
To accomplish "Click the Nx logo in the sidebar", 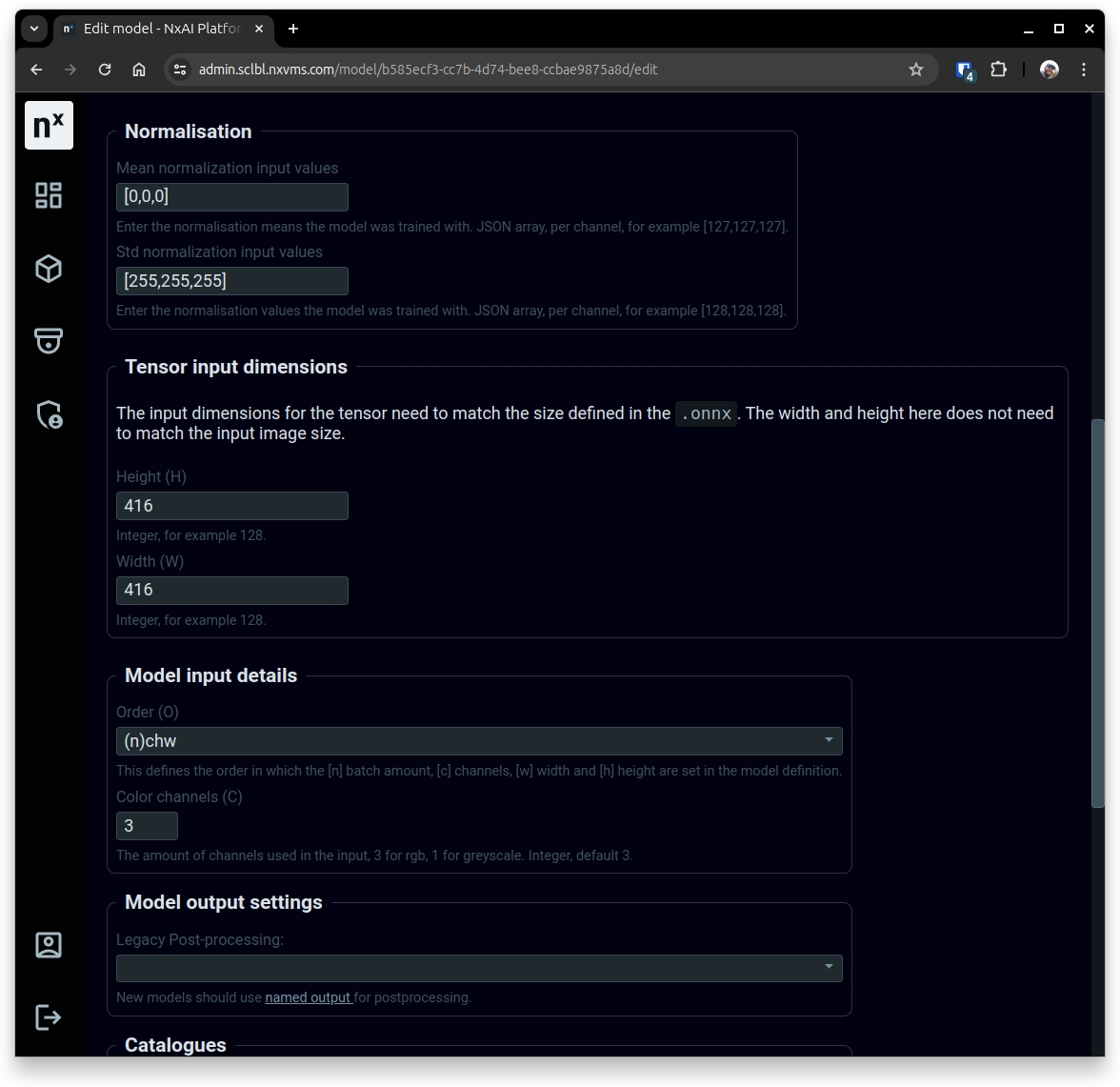I will click(49, 125).
